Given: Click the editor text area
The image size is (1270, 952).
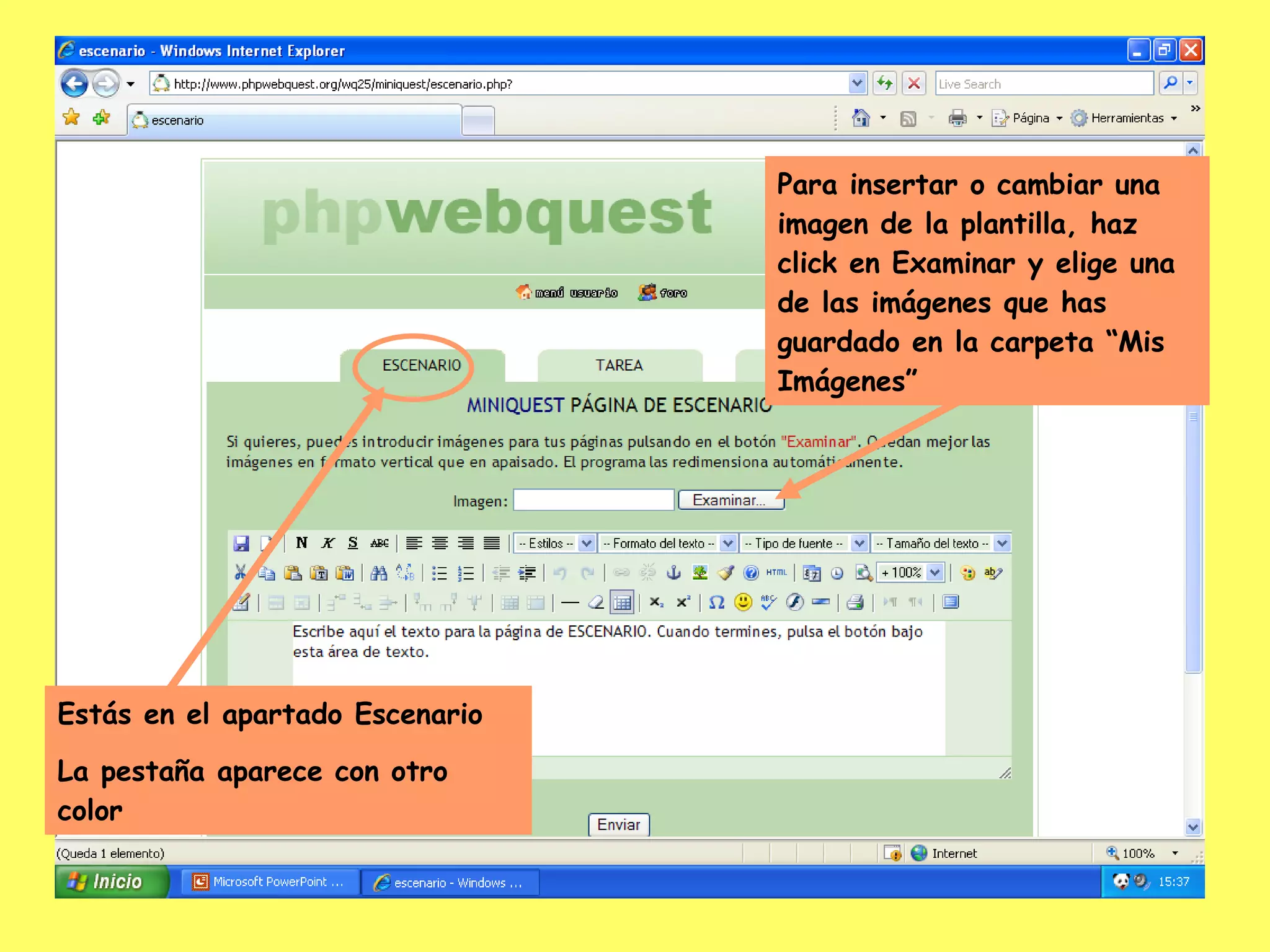Looking at the screenshot, I should click(619, 688).
